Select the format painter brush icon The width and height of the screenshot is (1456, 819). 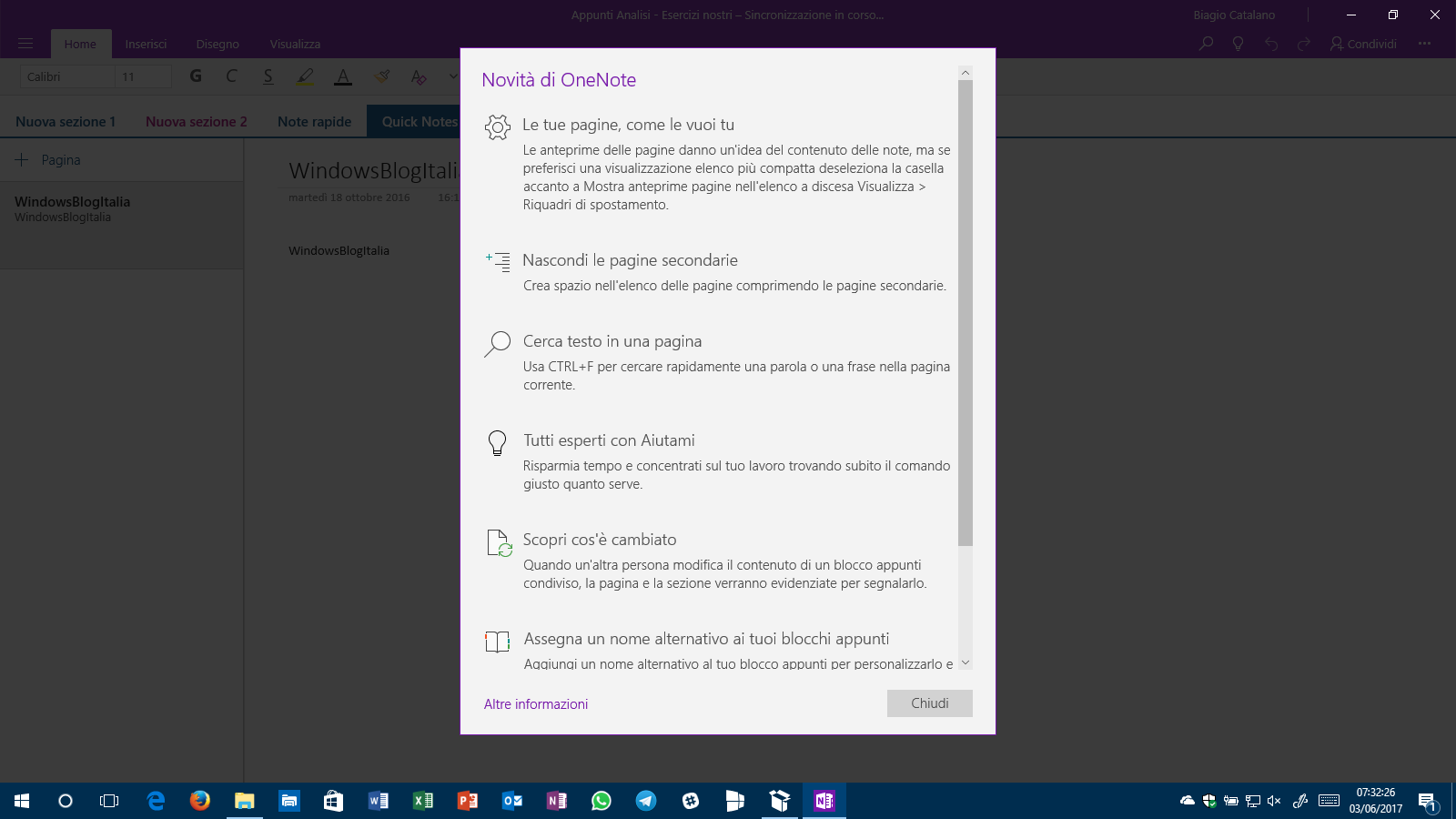[x=382, y=76]
